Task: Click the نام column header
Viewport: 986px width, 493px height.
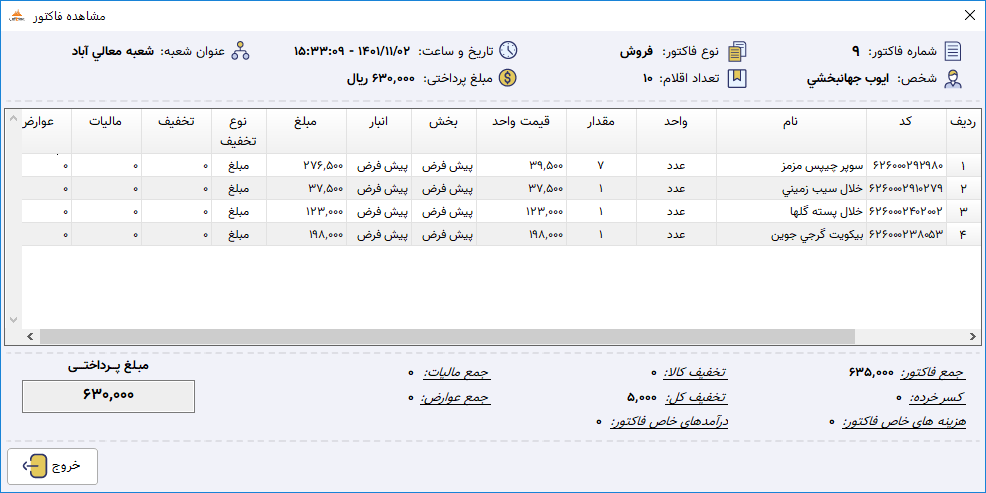Action: coord(792,131)
